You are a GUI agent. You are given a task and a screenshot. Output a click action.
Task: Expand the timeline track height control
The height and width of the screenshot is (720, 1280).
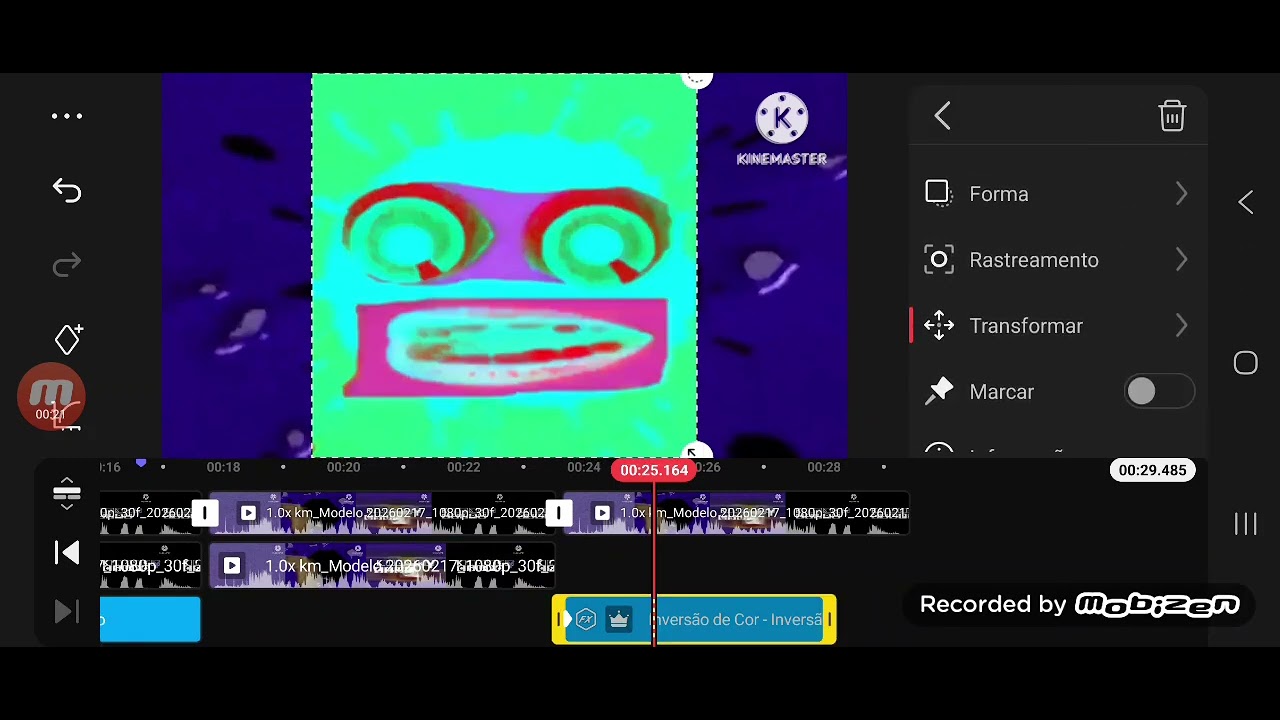tap(67, 493)
